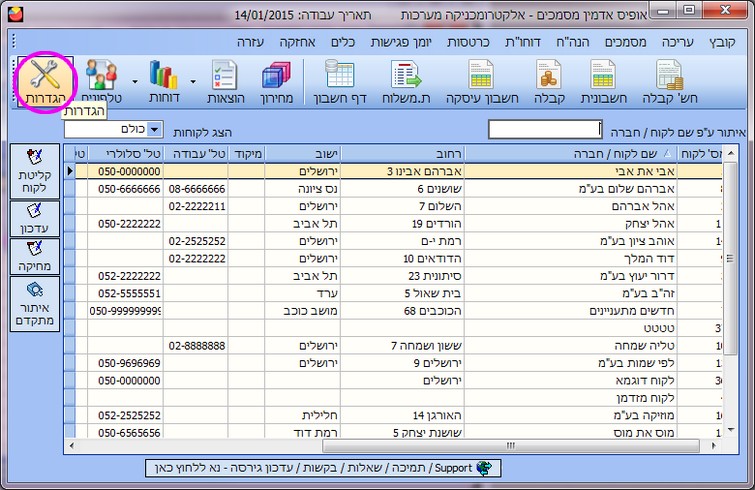The height and width of the screenshot is (490, 755).
Task: Expand the טלפונים button dropdown arrow
Action: click(x=134, y=82)
